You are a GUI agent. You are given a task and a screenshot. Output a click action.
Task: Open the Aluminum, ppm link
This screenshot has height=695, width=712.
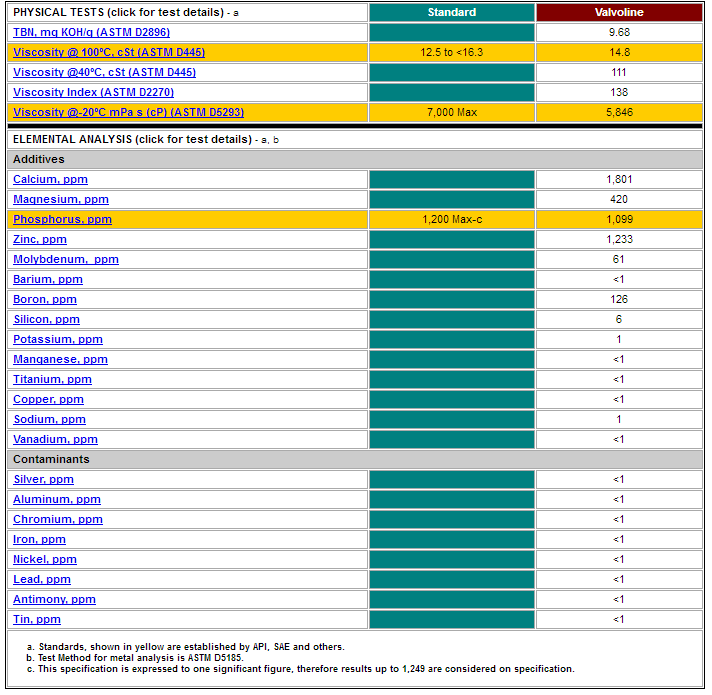click(57, 499)
